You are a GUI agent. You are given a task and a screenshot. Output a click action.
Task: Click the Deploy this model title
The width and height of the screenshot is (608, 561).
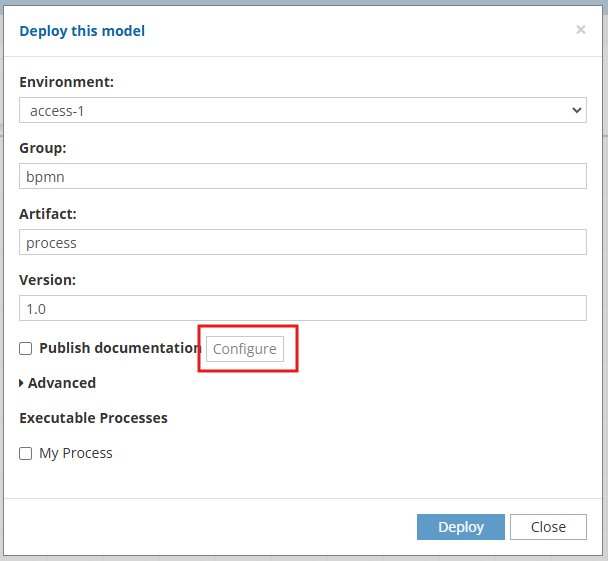click(82, 31)
